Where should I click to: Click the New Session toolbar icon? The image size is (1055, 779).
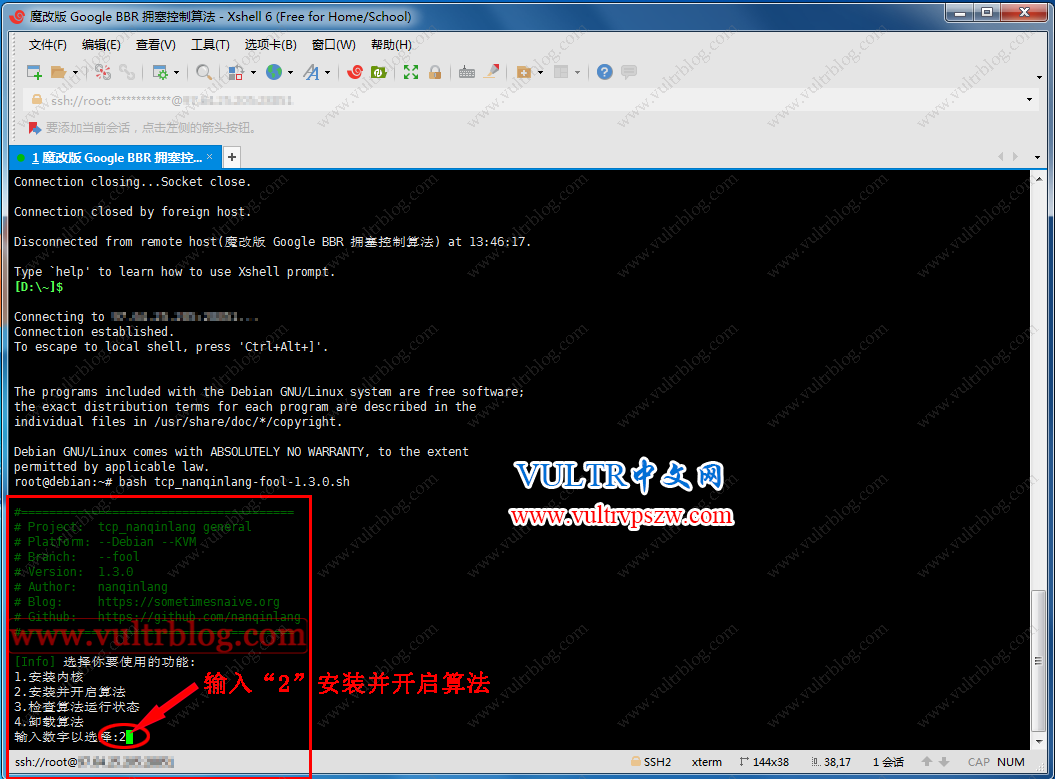tap(34, 72)
